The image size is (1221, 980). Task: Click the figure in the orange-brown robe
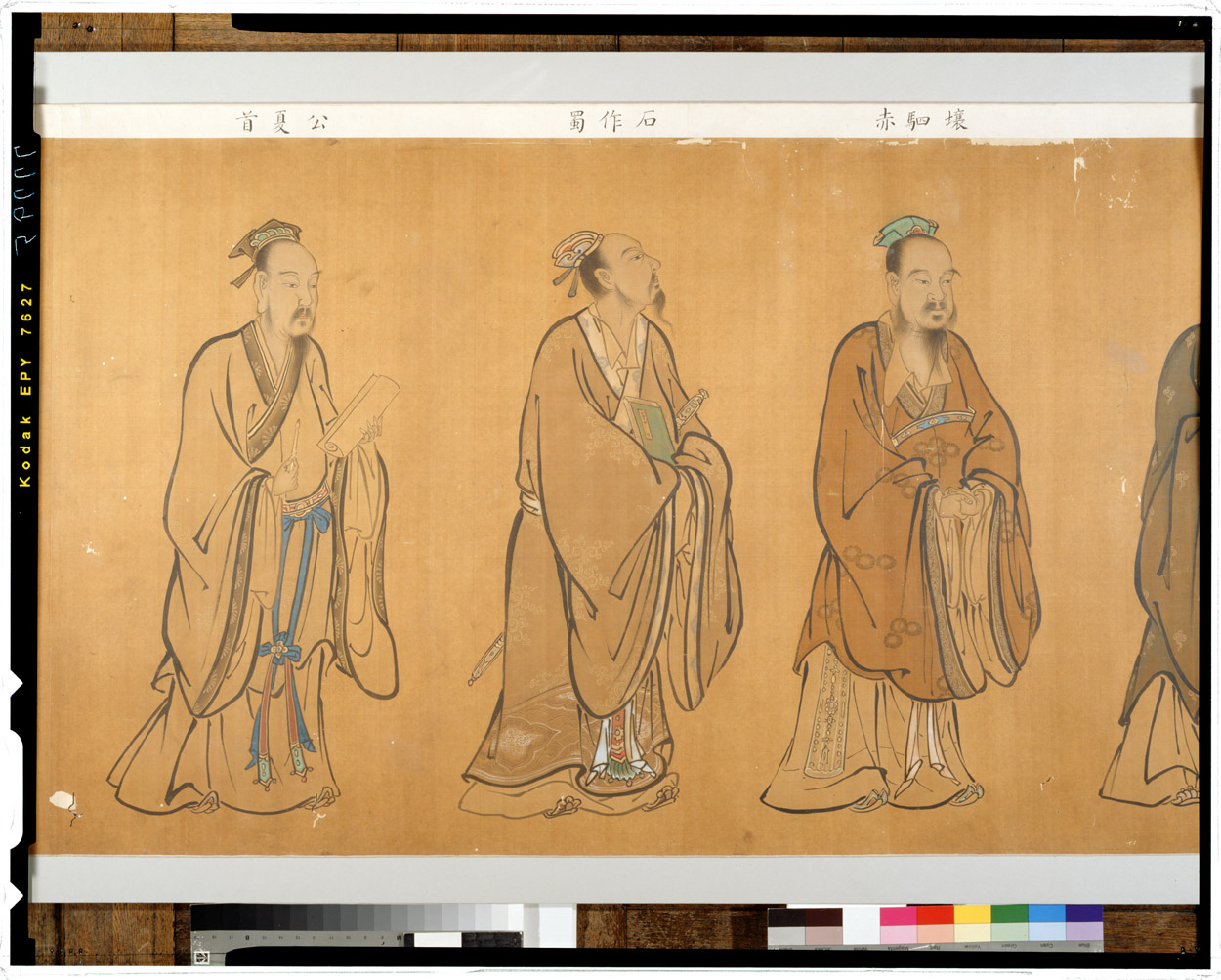902,515
